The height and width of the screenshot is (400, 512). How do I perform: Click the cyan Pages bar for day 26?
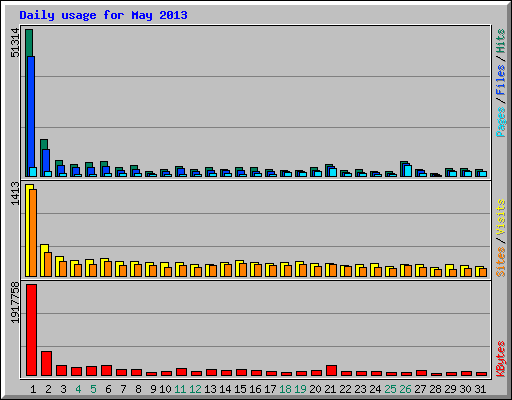[x=408, y=171]
